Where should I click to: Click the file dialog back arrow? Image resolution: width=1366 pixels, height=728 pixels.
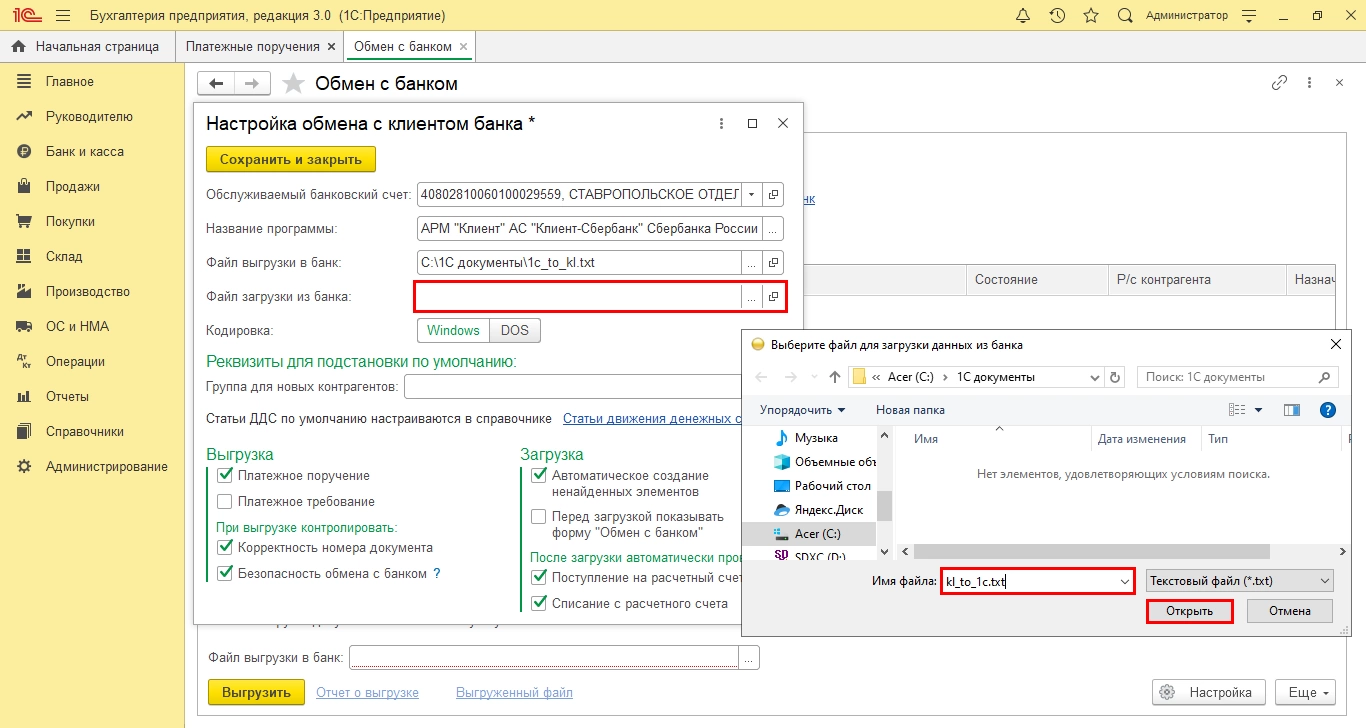[x=761, y=377]
